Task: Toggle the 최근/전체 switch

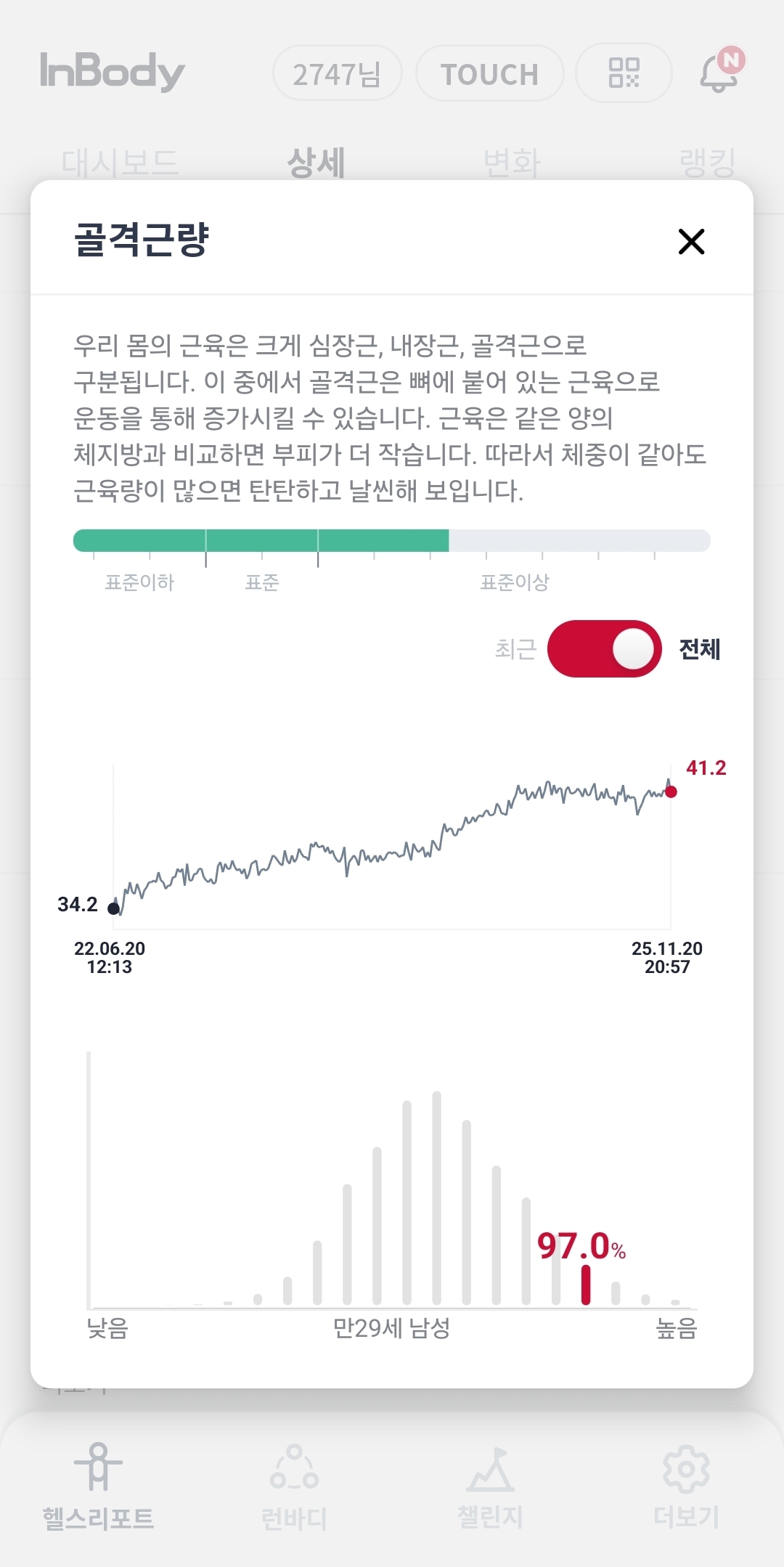Action: pyautogui.click(x=604, y=648)
